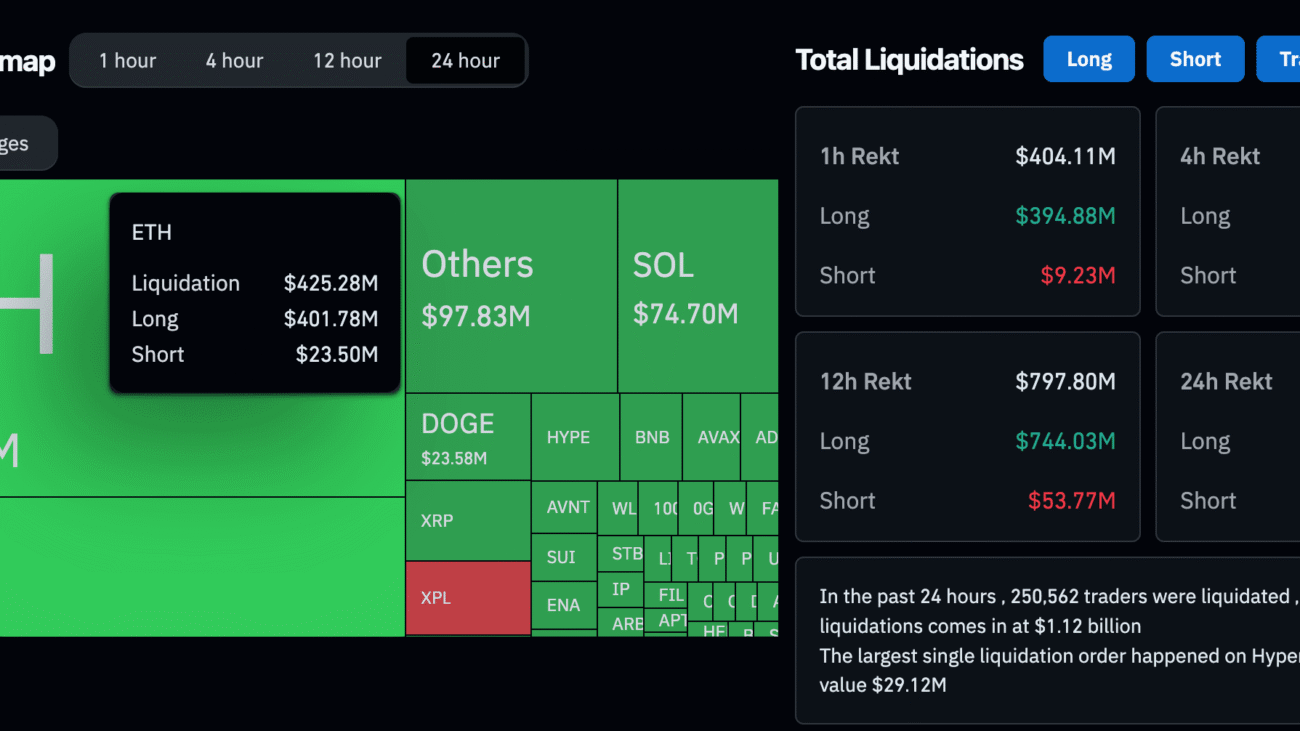Switch heatmap to 1 hour timeframe

point(128,61)
